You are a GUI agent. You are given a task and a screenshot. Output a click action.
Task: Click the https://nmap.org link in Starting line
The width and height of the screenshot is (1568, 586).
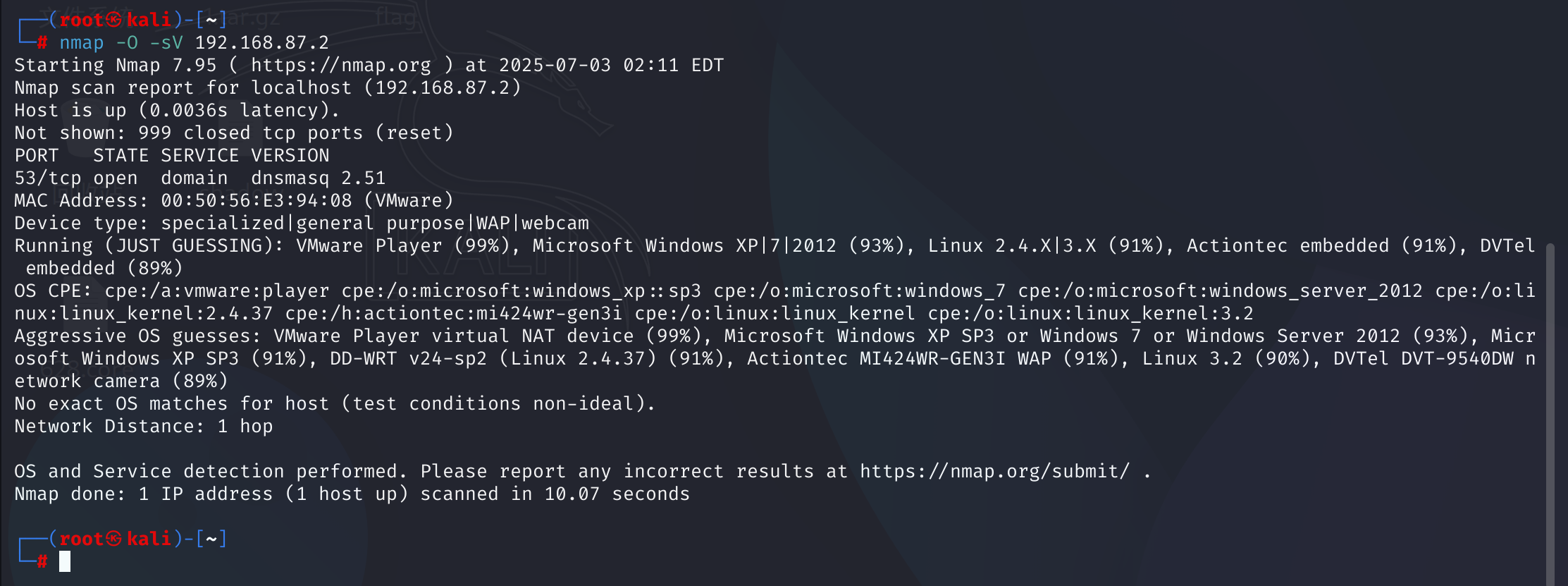341,65
